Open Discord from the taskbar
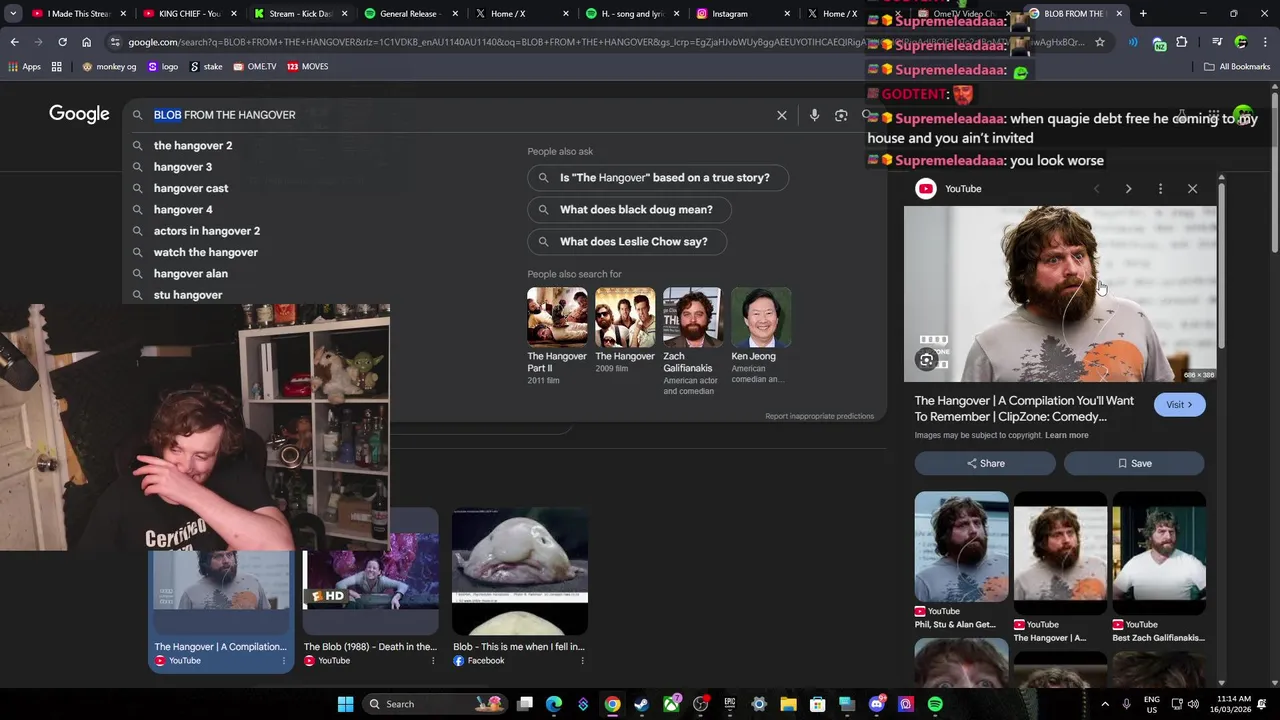This screenshot has height=720, width=1280. pyautogui.click(x=877, y=704)
